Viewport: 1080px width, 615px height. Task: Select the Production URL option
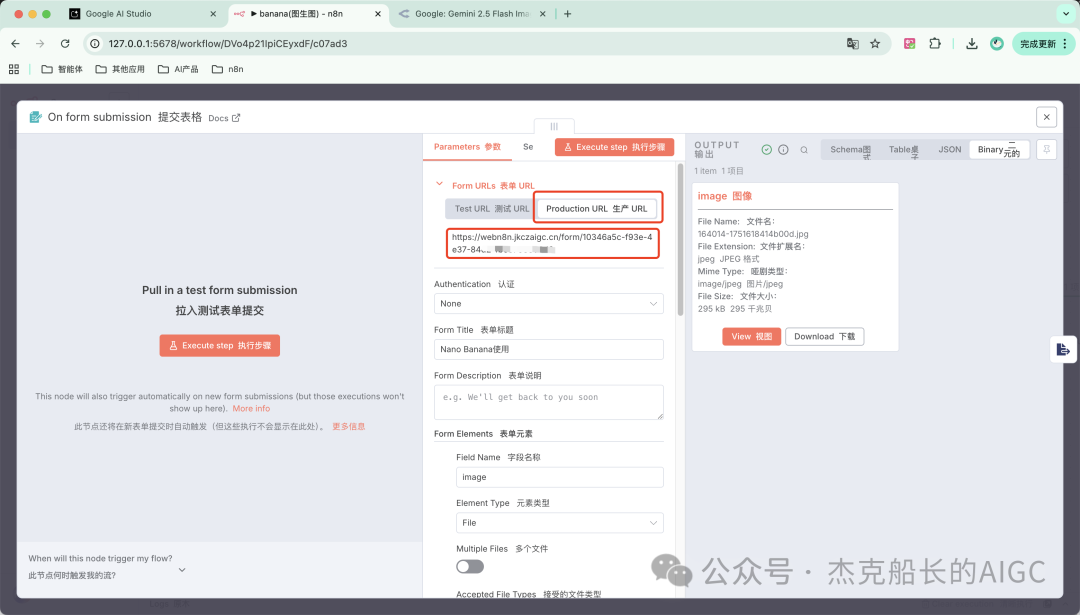596,209
